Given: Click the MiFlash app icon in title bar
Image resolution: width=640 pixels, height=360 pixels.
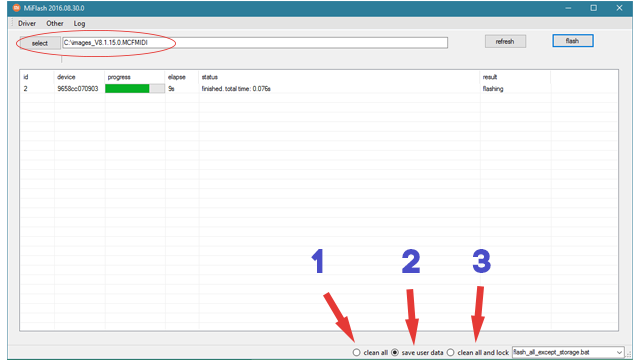Looking at the screenshot, I should point(16,8).
